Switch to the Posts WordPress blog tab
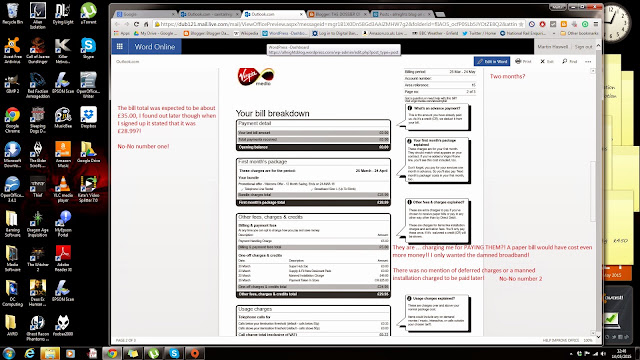This screenshot has height=360, width=640. [x=402, y=14]
